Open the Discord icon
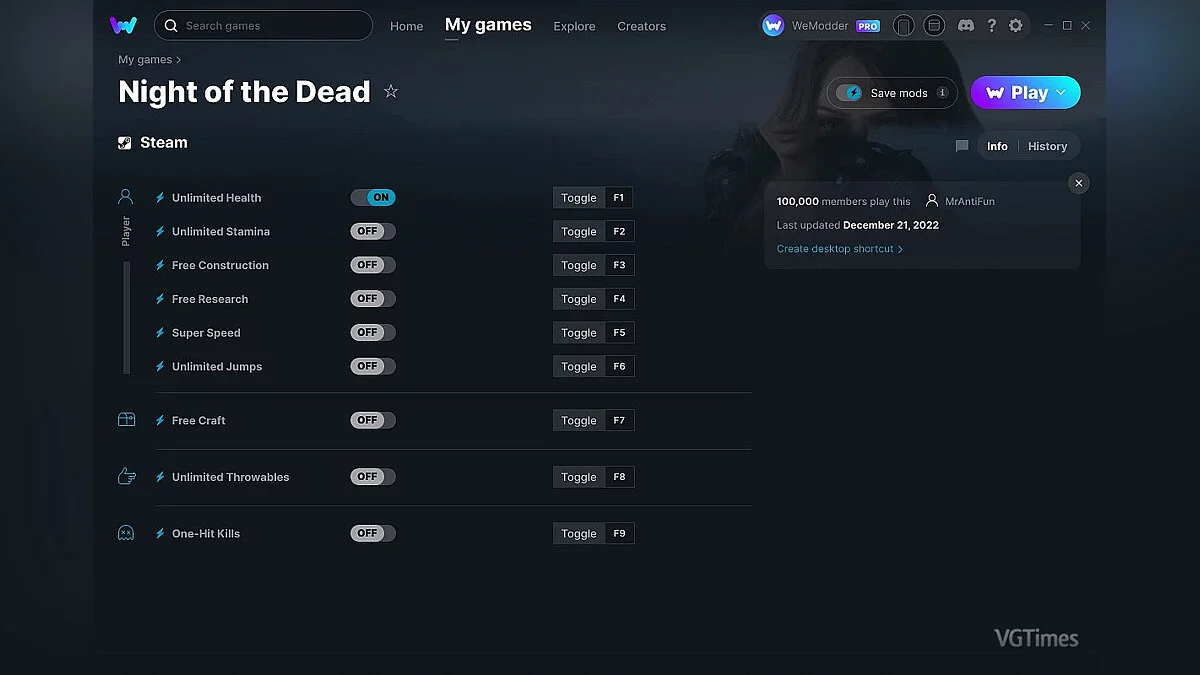Image resolution: width=1200 pixels, height=675 pixels. coord(965,26)
